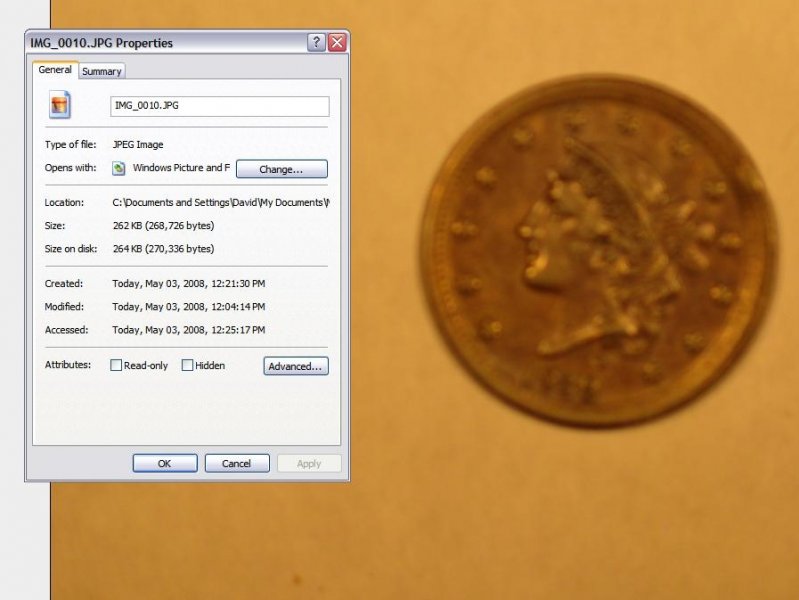This screenshot has width=799, height=600.
Task: Click the Accessed date ending 12:25:17 PM
Action: pyautogui.click(x=189, y=330)
